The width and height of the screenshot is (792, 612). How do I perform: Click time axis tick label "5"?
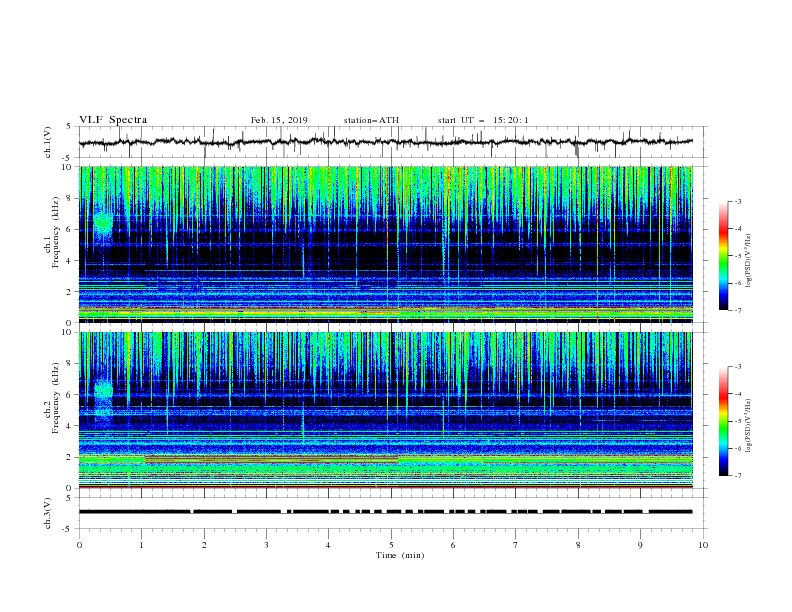[x=391, y=545]
